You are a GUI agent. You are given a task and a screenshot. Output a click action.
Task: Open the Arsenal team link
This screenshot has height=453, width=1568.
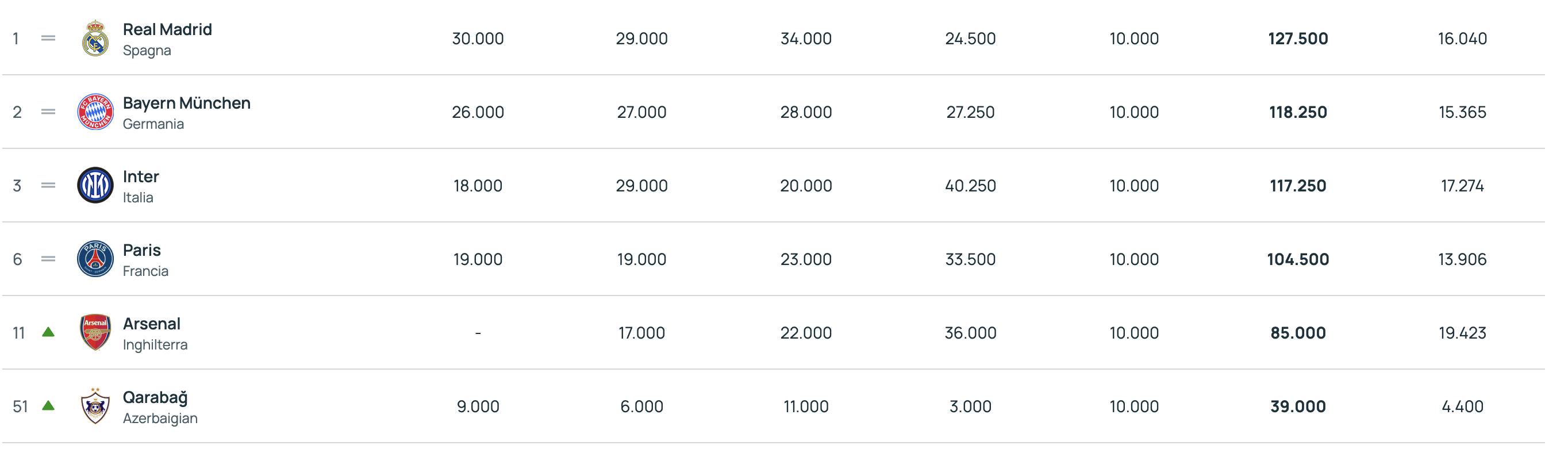click(152, 324)
